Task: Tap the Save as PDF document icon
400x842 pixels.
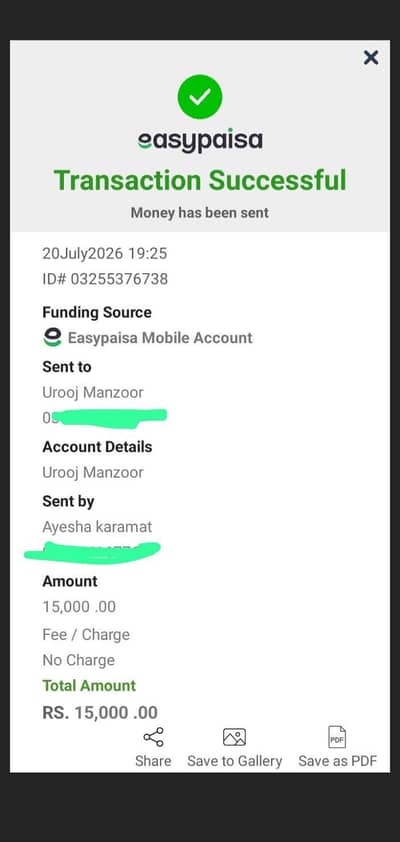Action: click(337, 737)
